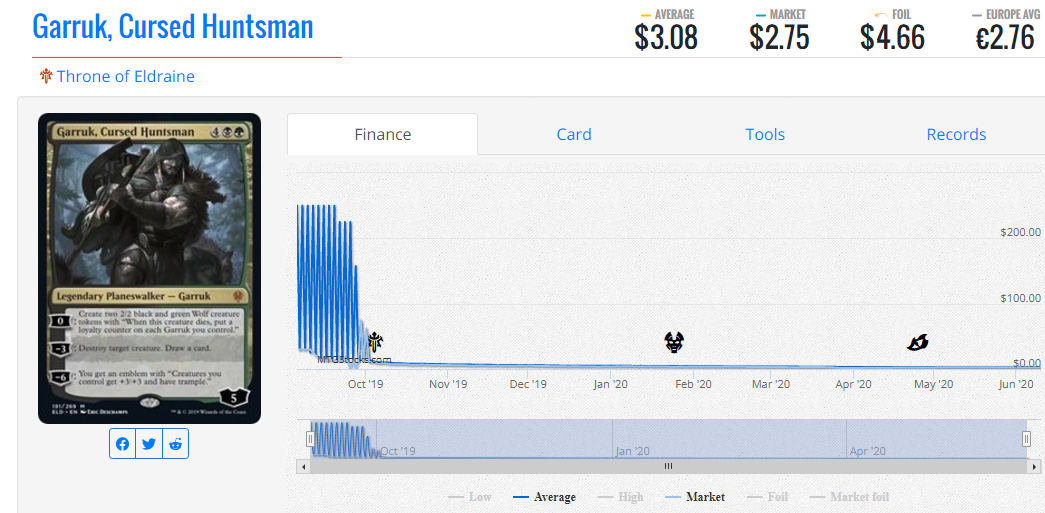The image size is (1045, 513).
Task: Share the card on Twitter
Action: tap(149, 444)
